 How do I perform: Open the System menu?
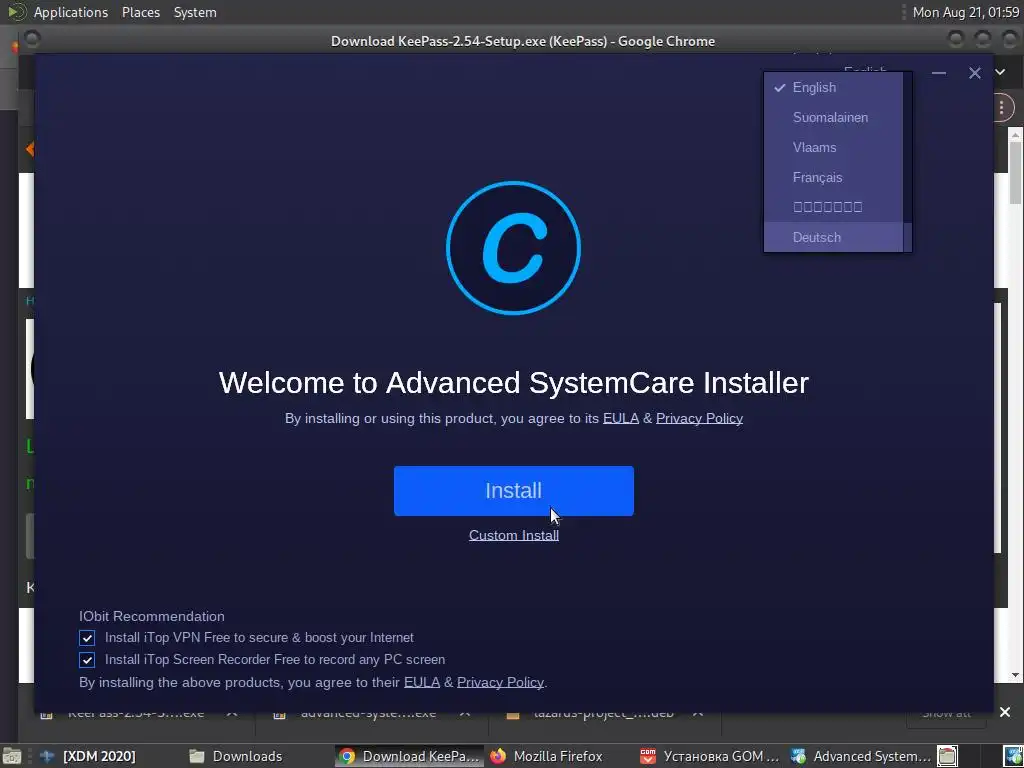pyautogui.click(x=195, y=12)
